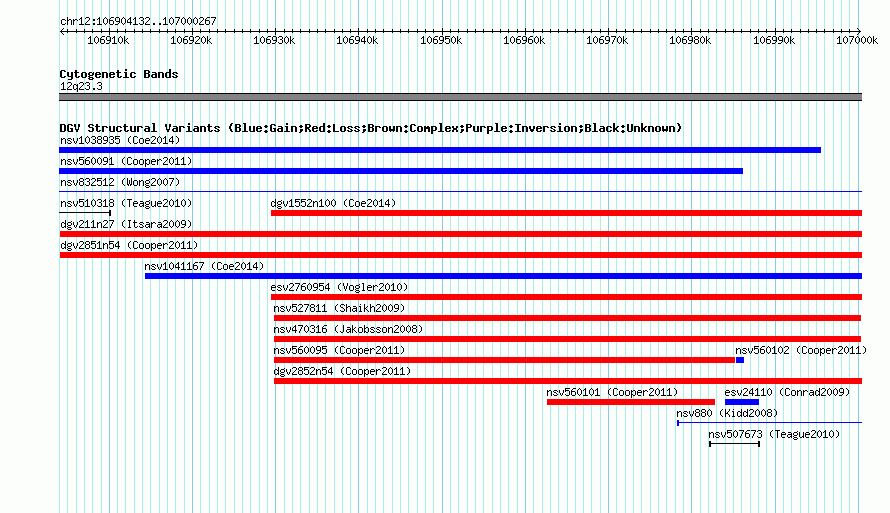Image resolution: width=890 pixels, height=513 pixels.
Task: Click the 106910k ruler tick label
Action: click(x=108, y=40)
